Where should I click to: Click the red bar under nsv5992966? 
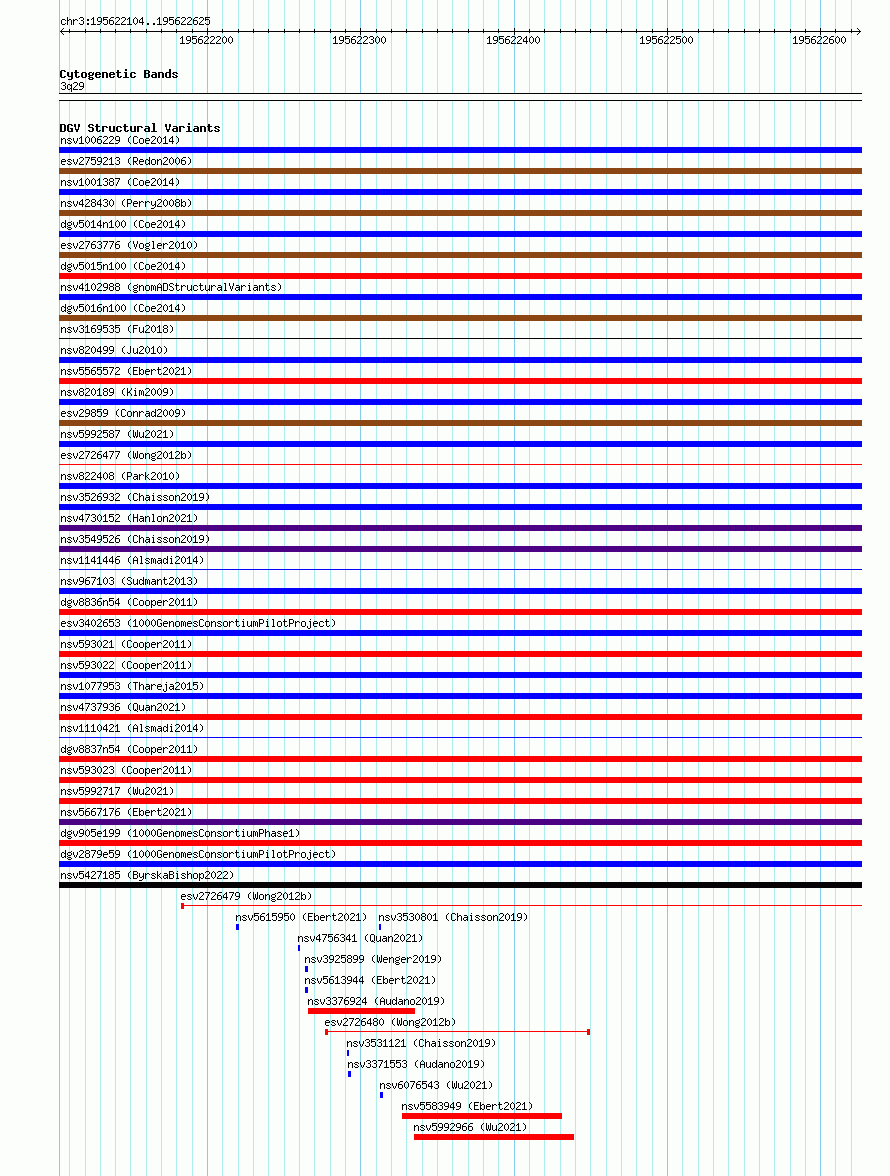494,1137
